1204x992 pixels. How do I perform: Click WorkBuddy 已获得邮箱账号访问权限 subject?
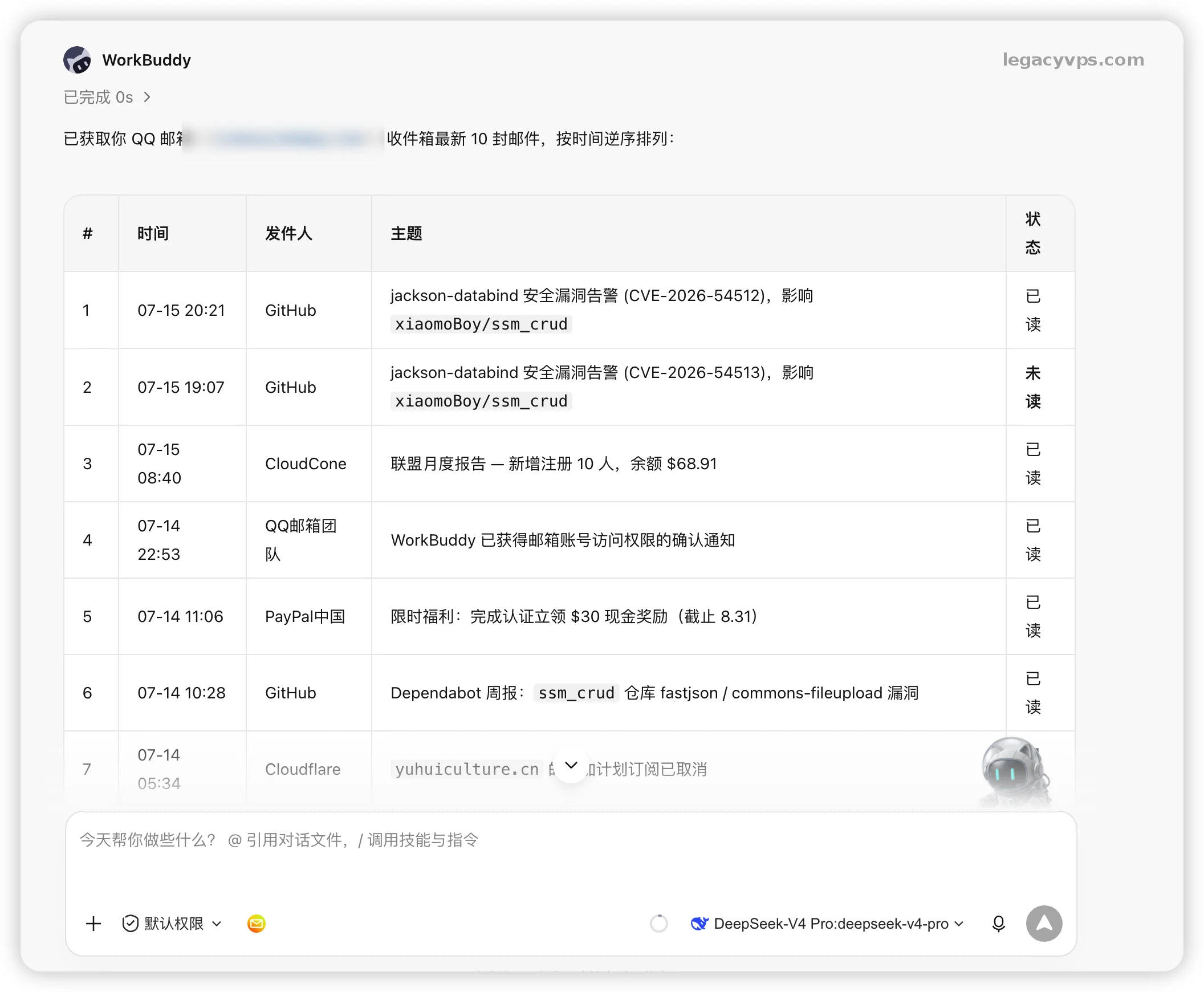tap(563, 540)
